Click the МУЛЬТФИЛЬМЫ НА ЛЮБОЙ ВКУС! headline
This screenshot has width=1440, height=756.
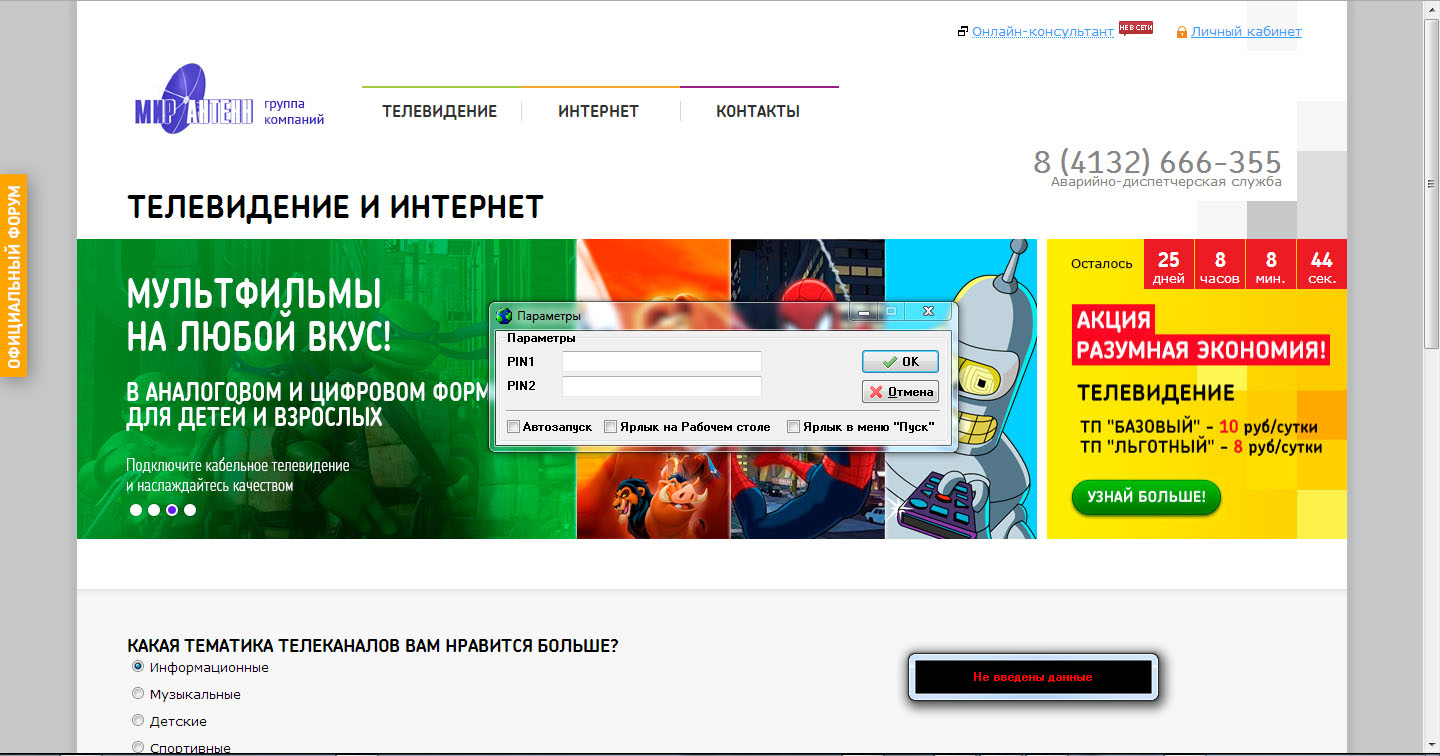[x=259, y=316]
